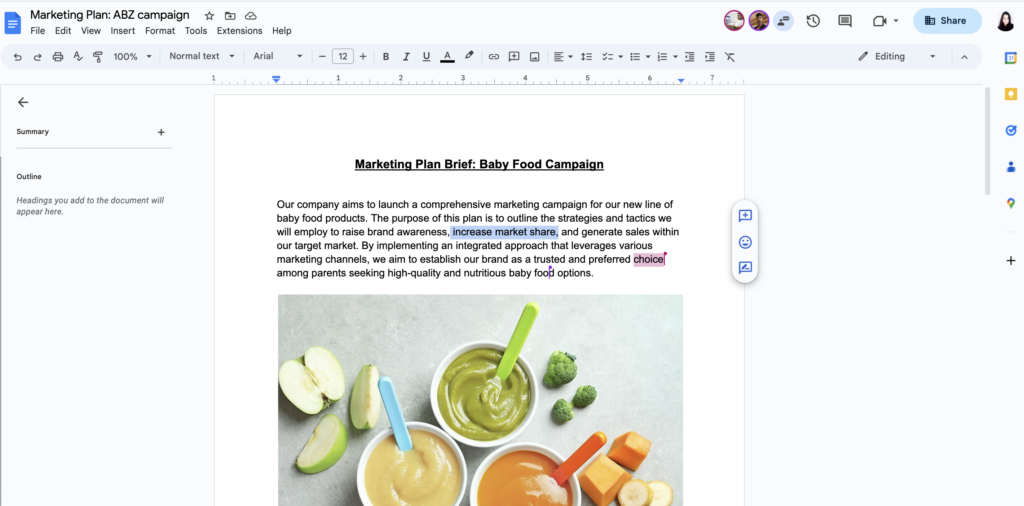Click the Share button
The image size is (1024, 506).
tap(947, 21)
